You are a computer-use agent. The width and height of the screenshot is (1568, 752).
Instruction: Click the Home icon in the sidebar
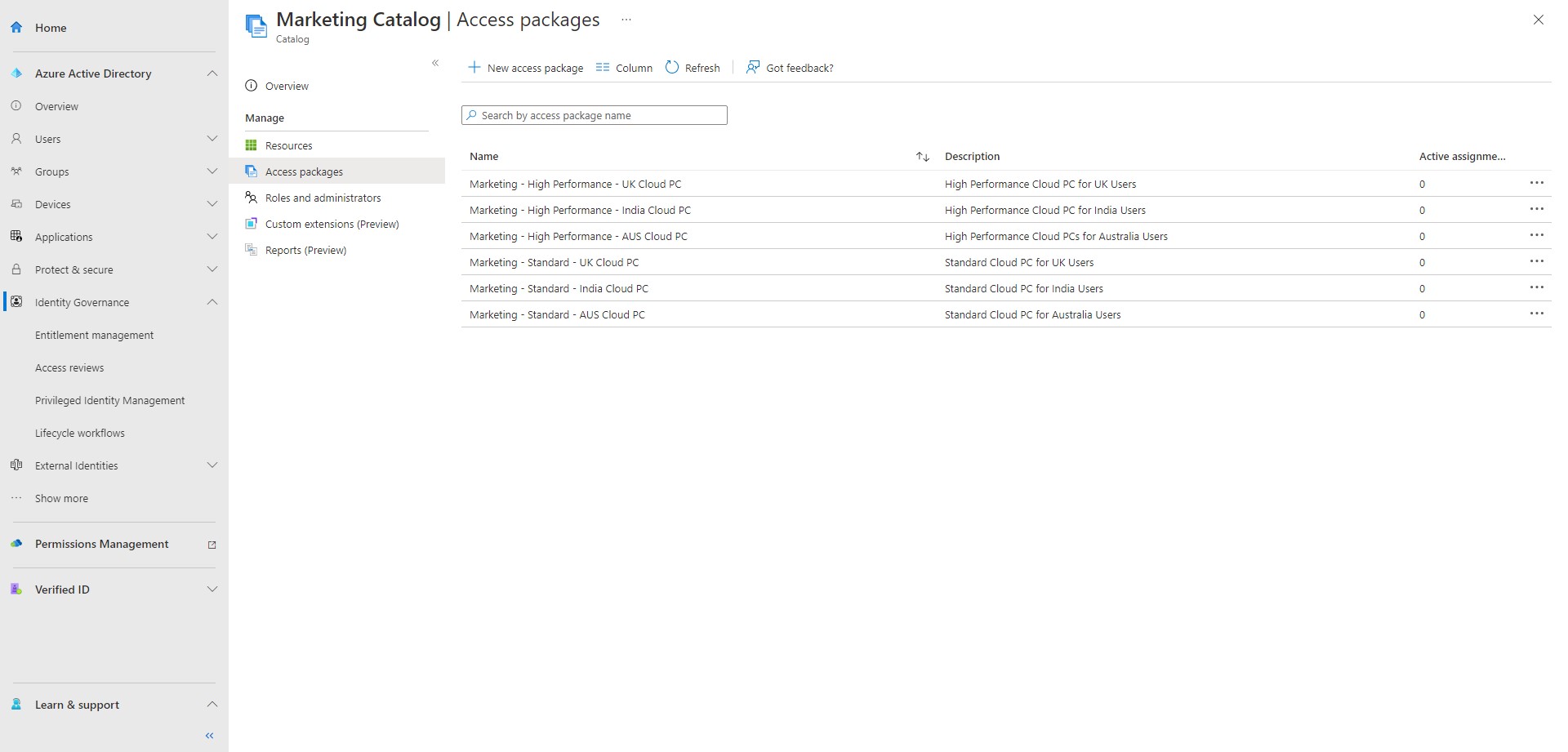point(16,27)
